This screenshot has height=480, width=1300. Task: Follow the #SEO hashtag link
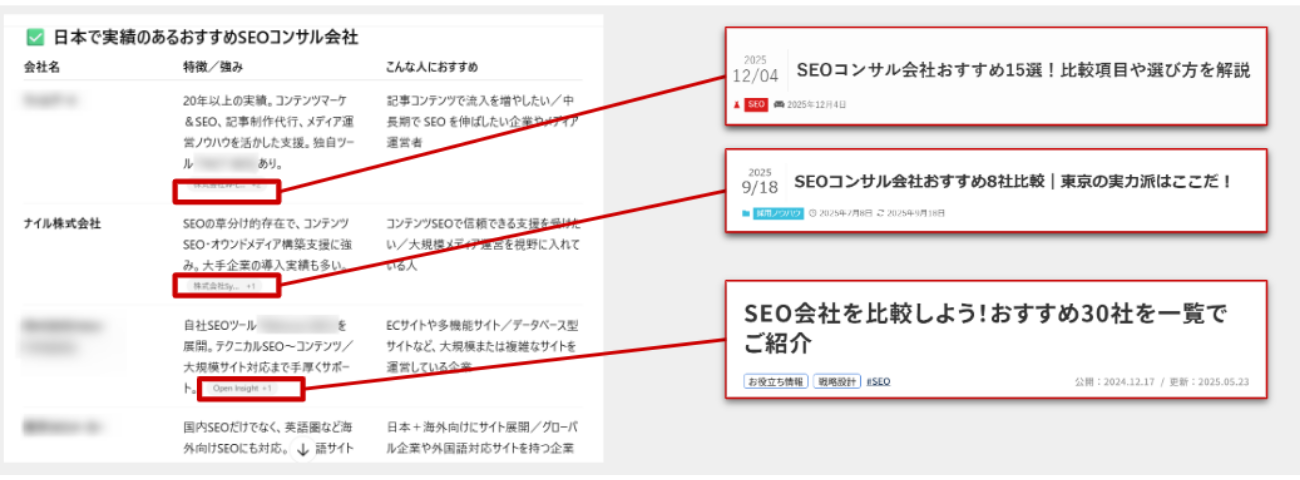point(878,381)
